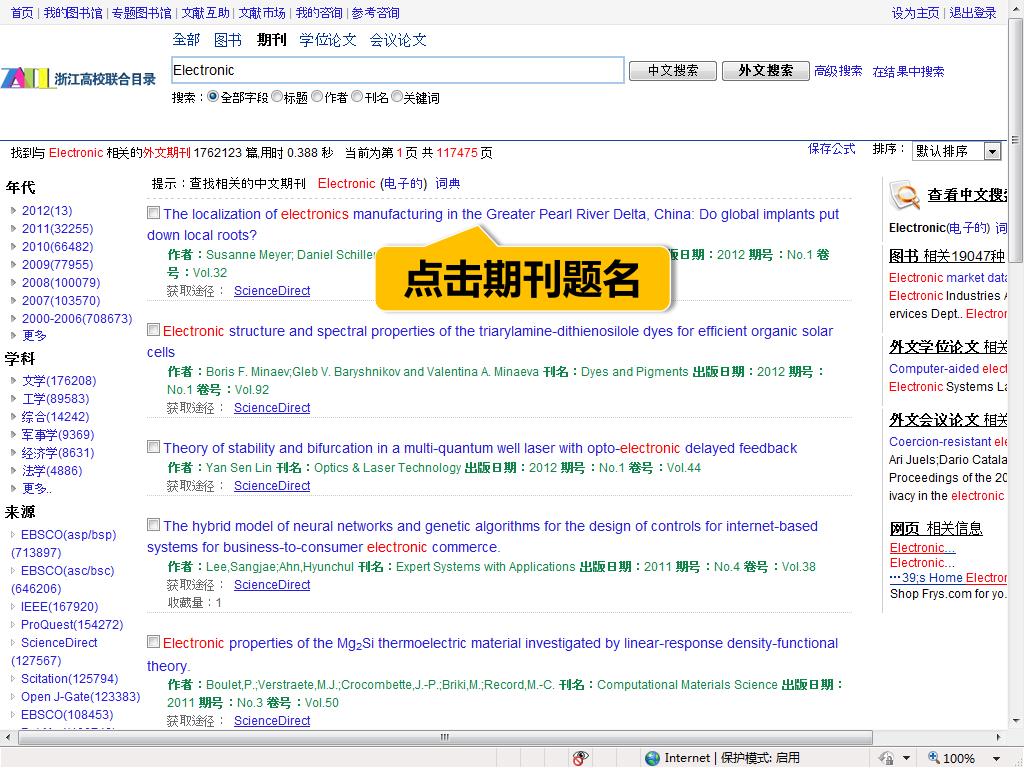Switch to the 全部 search tab
This screenshot has height=768, width=1024.
pyautogui.click(x=186, y=40)
